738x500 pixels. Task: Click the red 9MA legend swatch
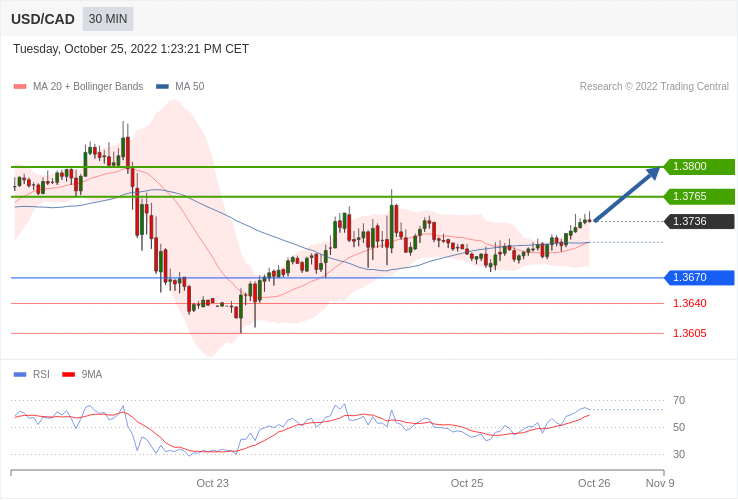click(x=69, y=375)
